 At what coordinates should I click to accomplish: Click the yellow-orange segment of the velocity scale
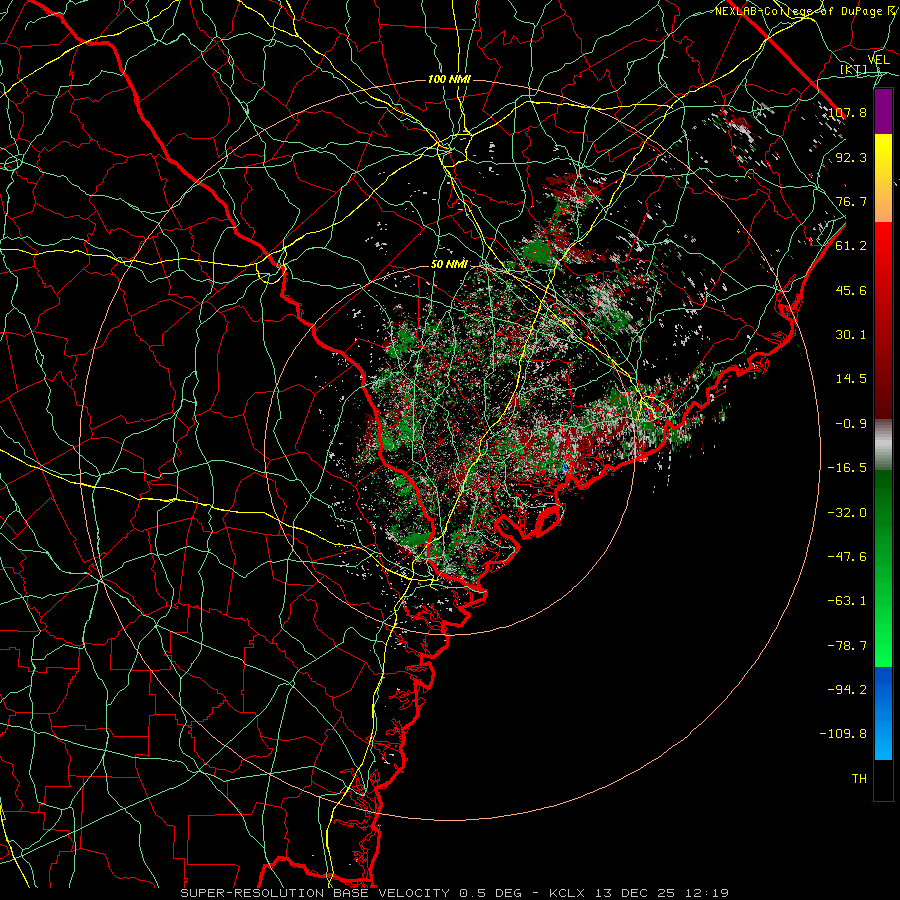point(883,178)
